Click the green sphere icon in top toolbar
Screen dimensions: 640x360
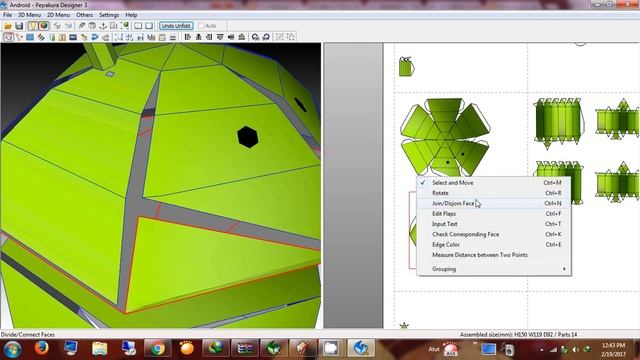click(125, 26)
